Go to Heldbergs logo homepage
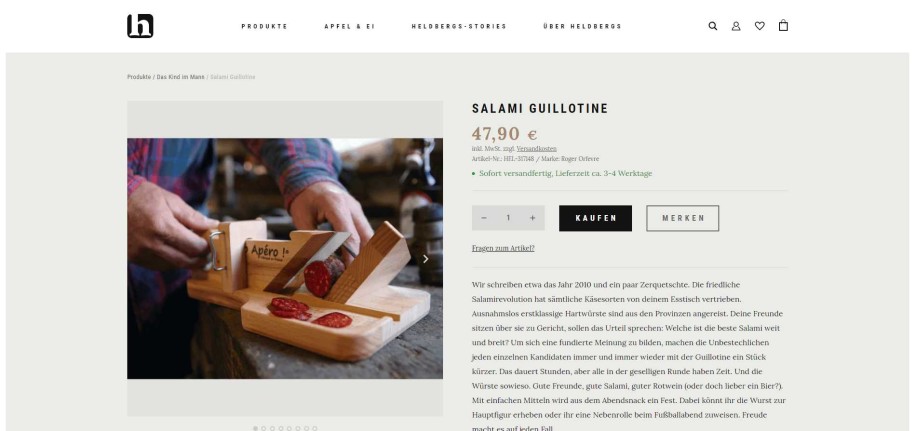 tap(140, 26)
